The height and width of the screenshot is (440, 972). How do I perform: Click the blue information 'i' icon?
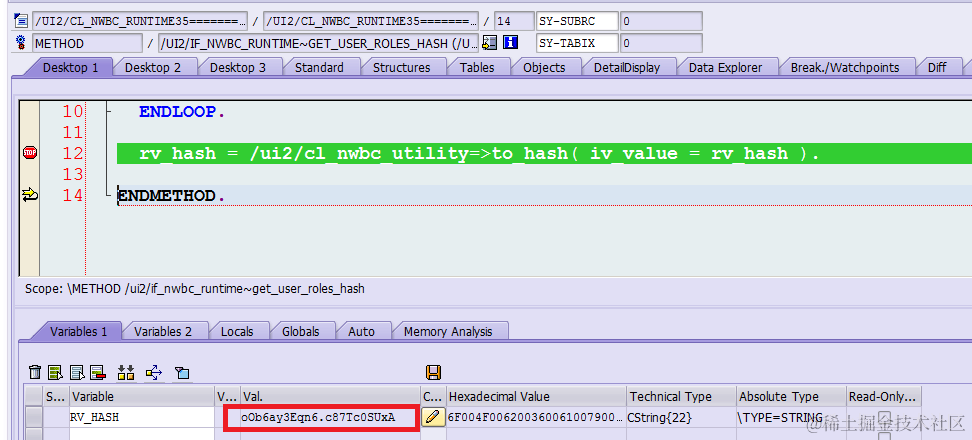point(510,43)
